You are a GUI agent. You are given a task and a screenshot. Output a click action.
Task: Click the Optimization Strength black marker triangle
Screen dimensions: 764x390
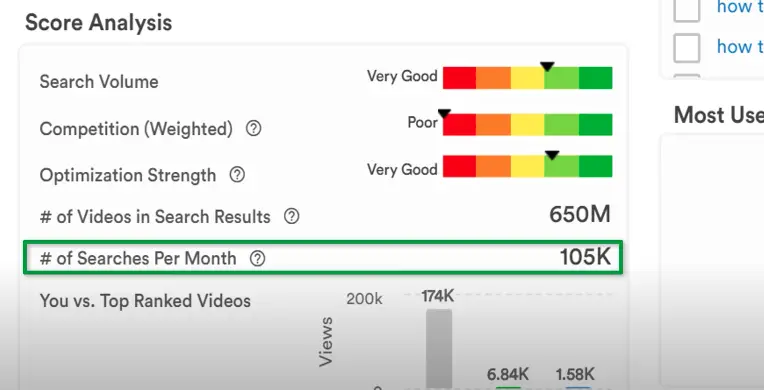552,155
